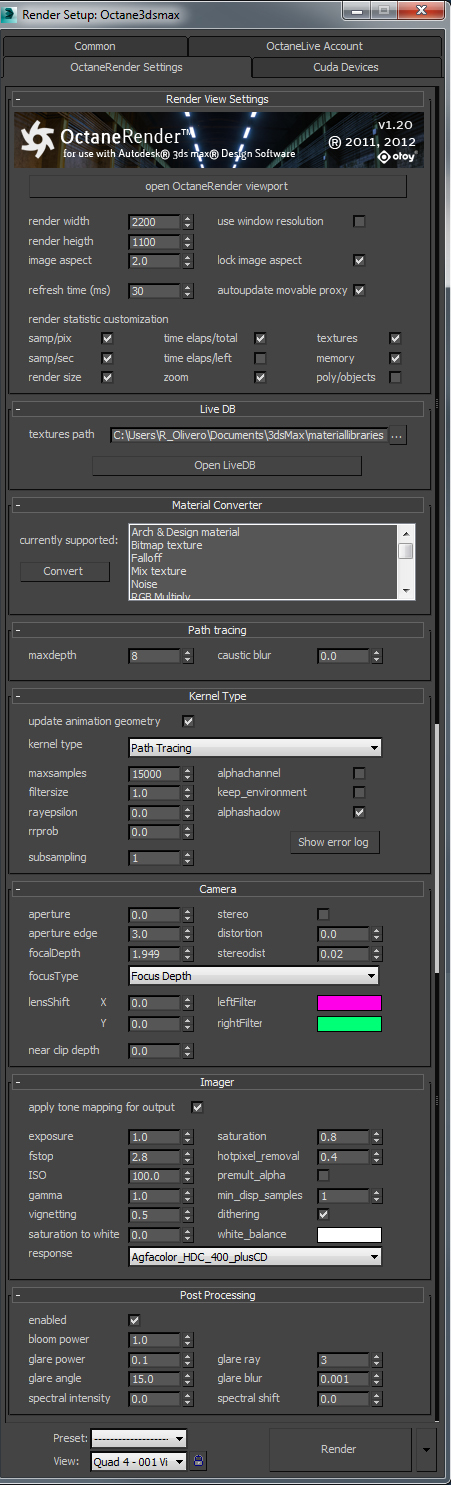Toggle update animation geometry checkbox
The height and width of the screenshot is (1485, 451).
187,721
